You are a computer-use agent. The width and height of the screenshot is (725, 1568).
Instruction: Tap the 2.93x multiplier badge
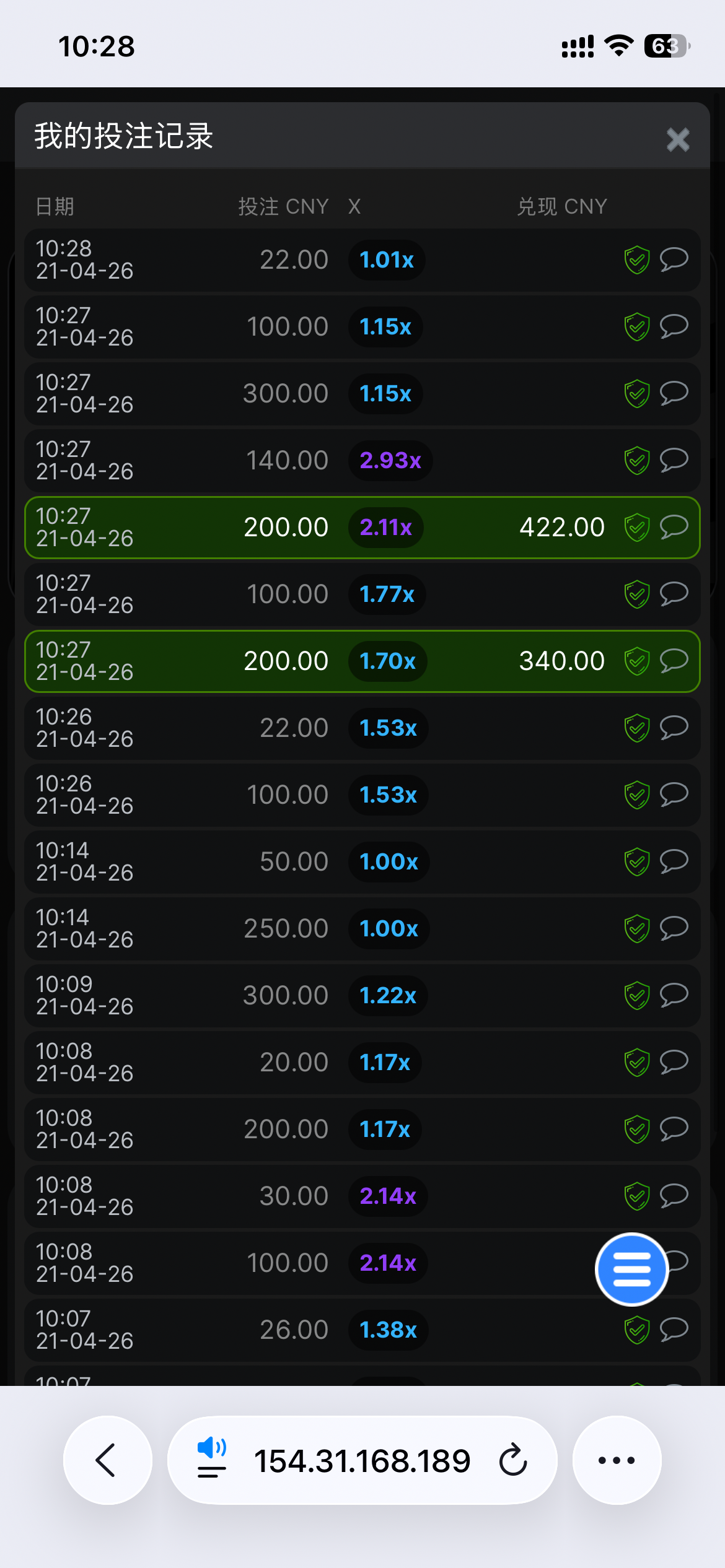(x=390, y=461)
